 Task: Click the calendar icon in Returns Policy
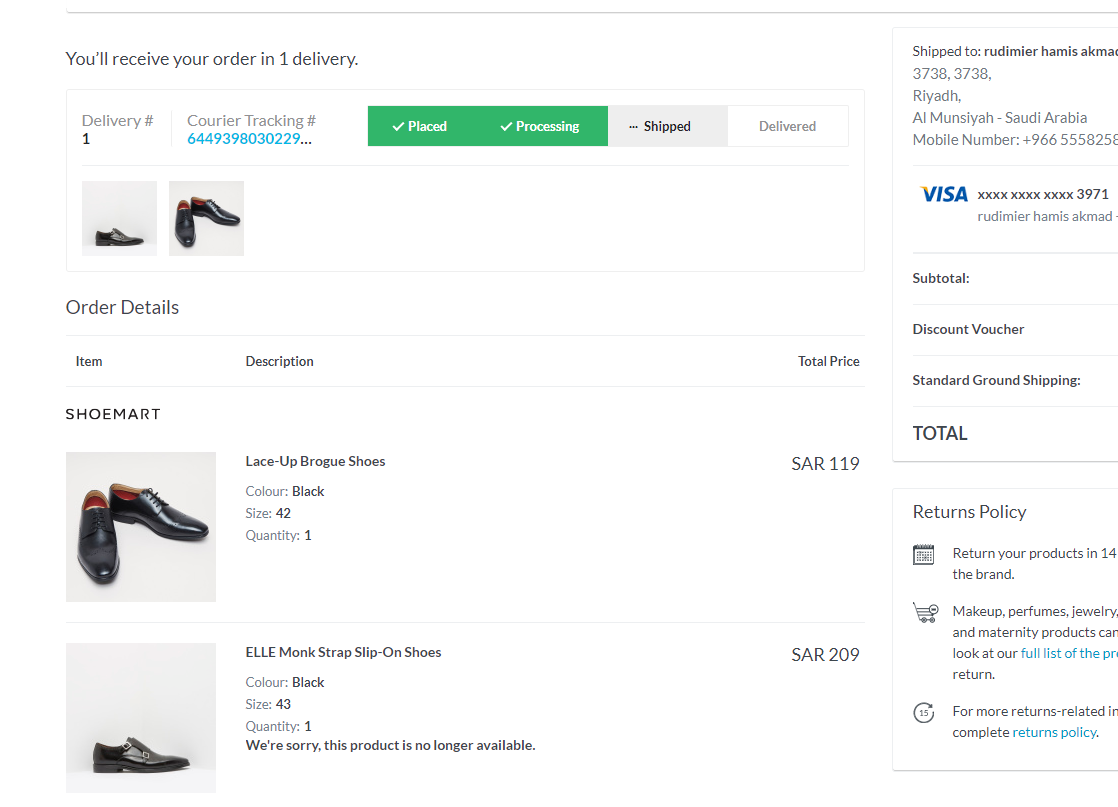click(924, 555)
